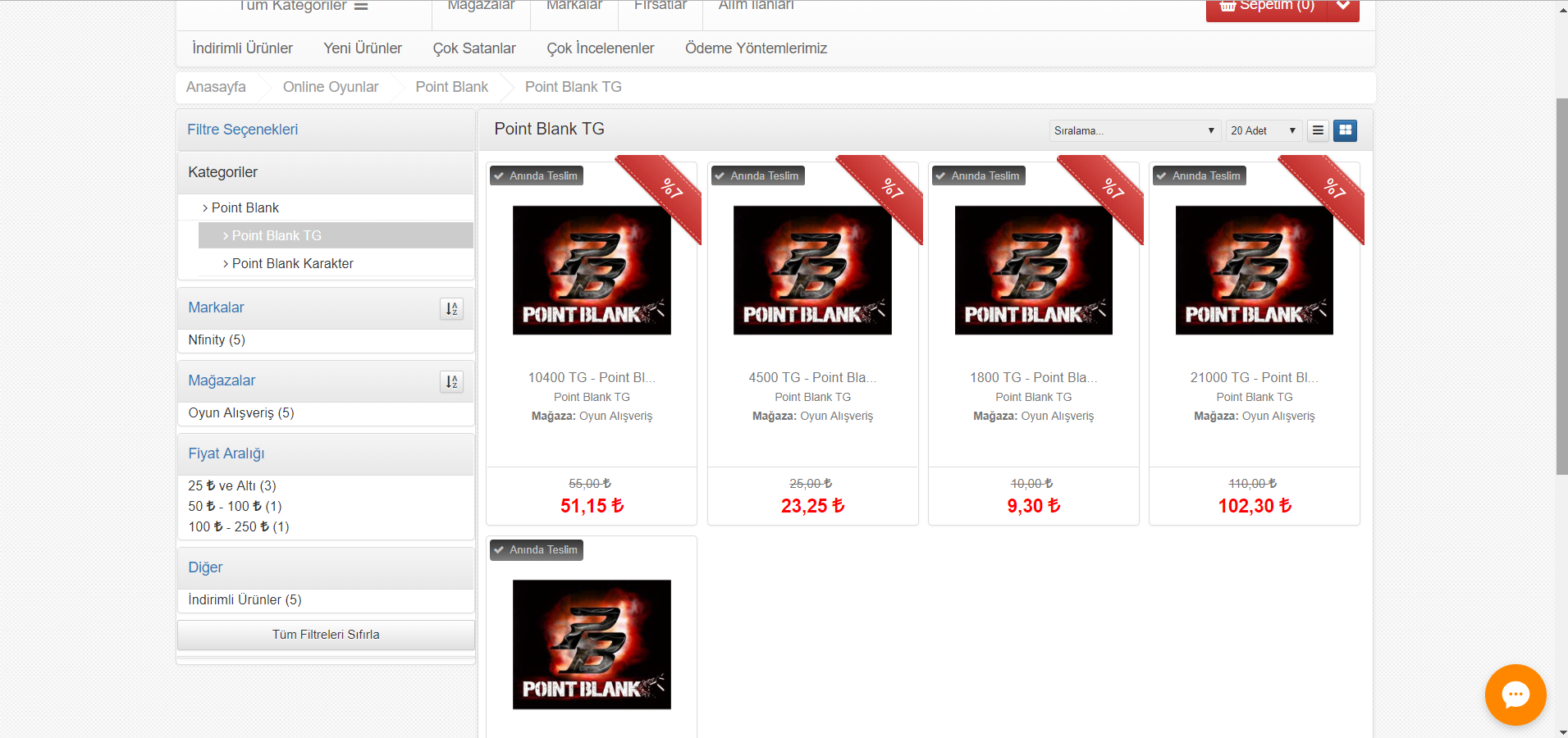
Task: Switch to grid view layout
Action: pos(1345,130)
